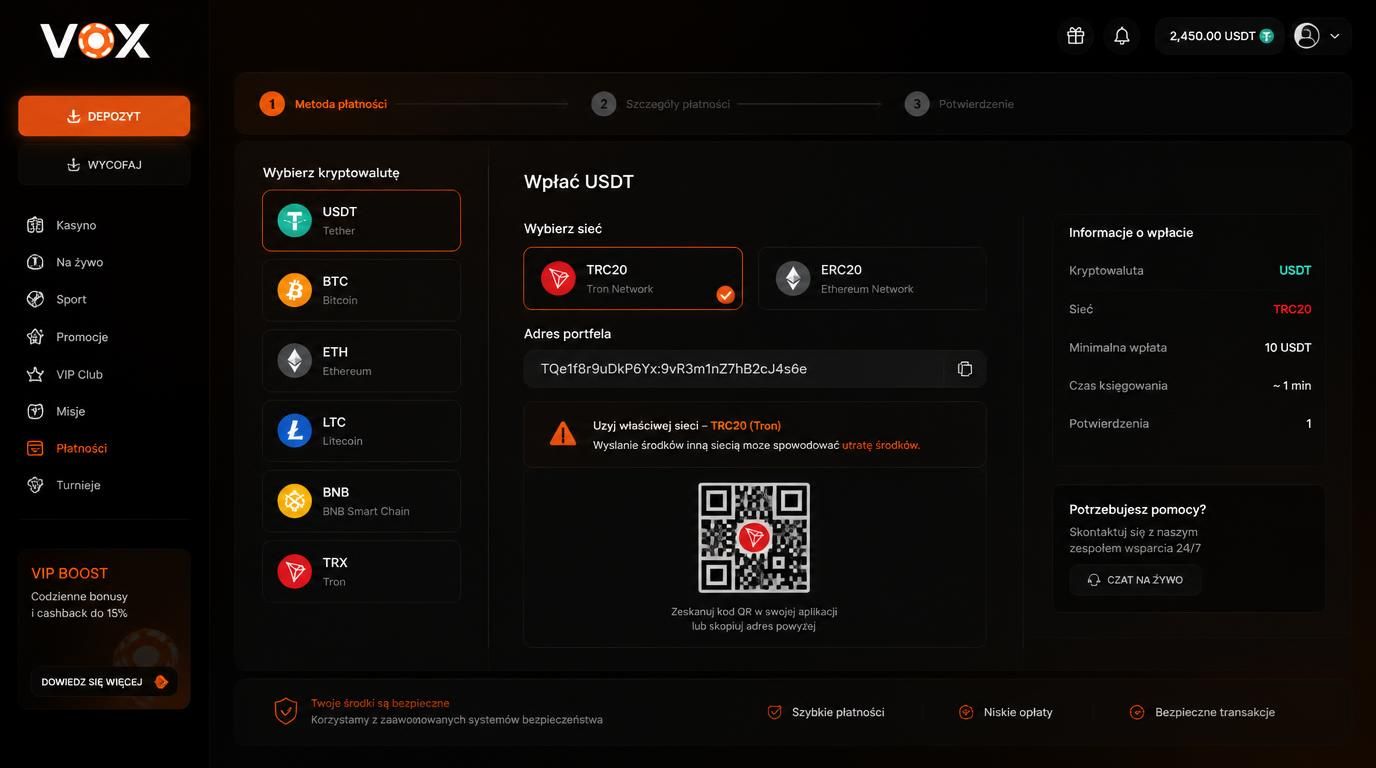Image resolution: width=1376 pixels, height=768 pixels.
Task: Click the utratę środków link
Action: click(x=881, y=445)
